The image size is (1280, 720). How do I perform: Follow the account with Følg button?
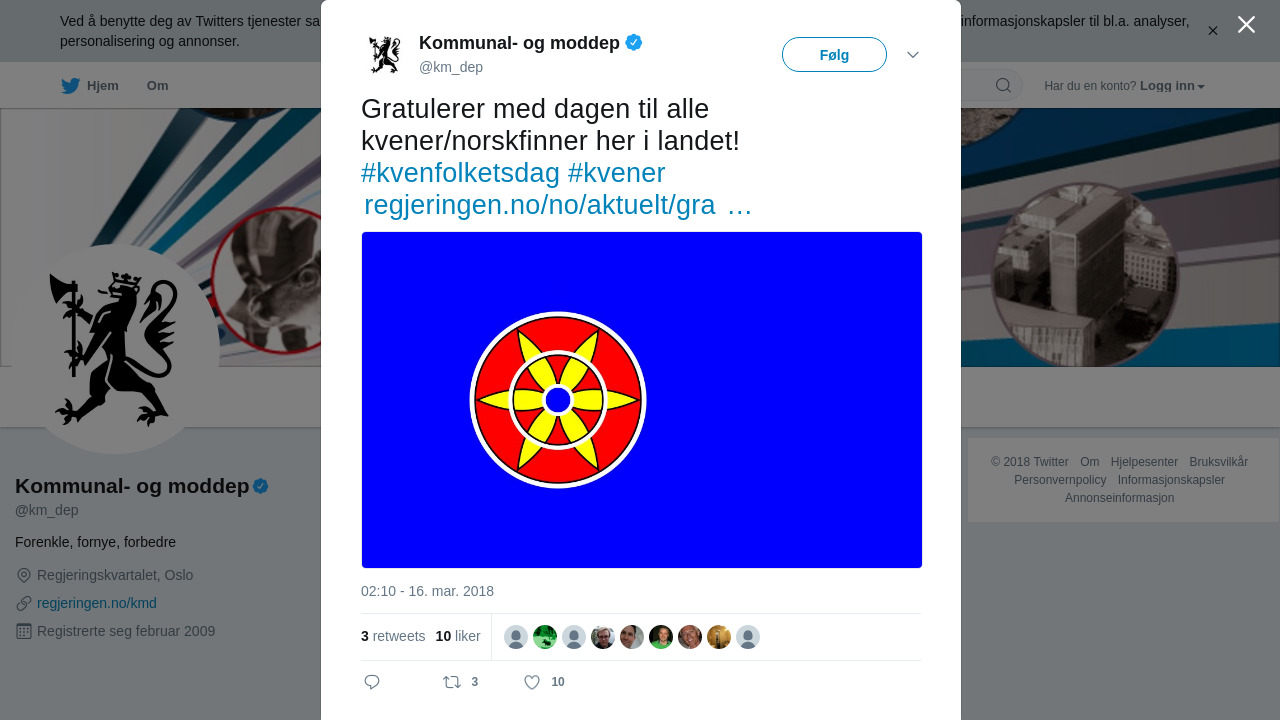pos(834,55)
